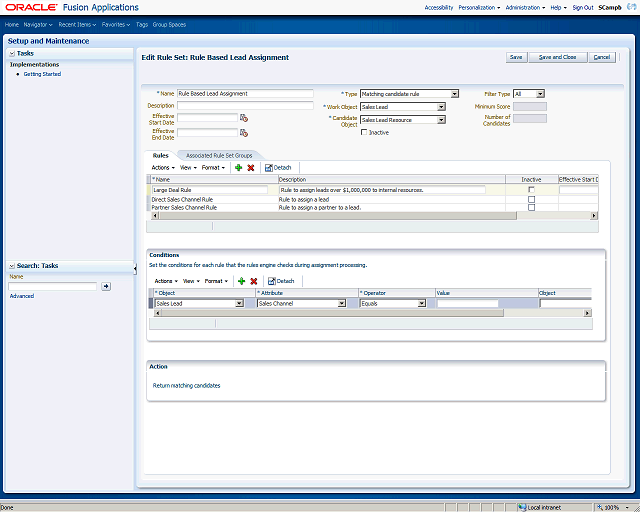
Task: Check Inactive for the Partner Sales Channel Rule
Action: click(531, 207)
